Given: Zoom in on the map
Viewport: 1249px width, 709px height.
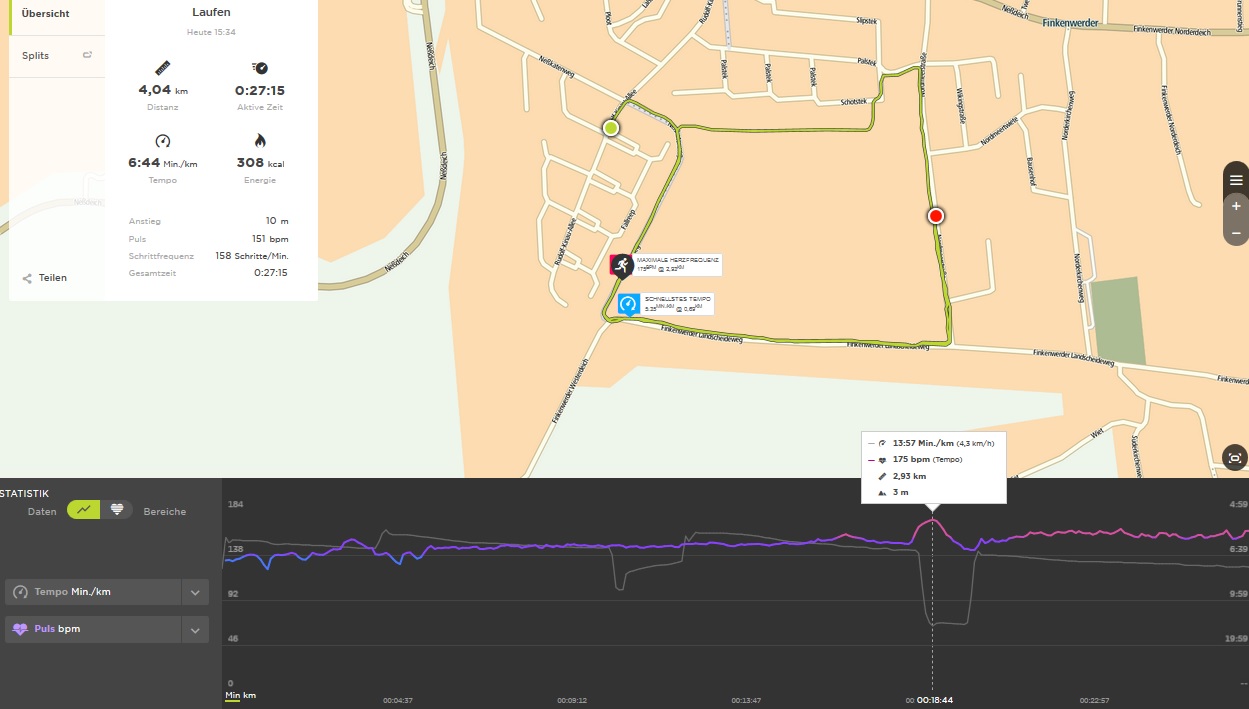Looking at the screenshot, I should 1236,206.
